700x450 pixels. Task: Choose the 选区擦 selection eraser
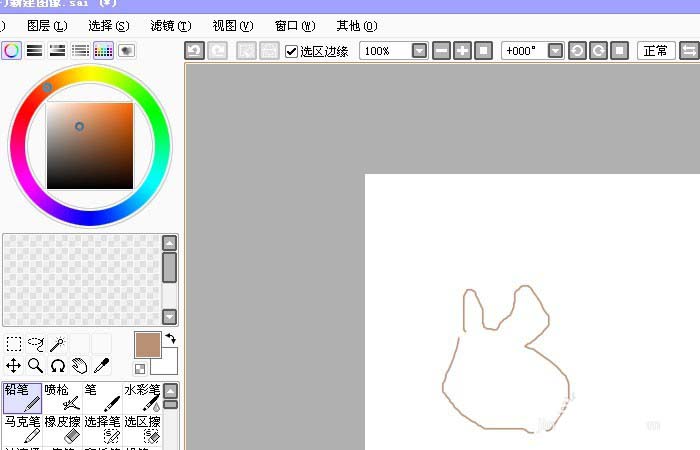tap(142, 429)
